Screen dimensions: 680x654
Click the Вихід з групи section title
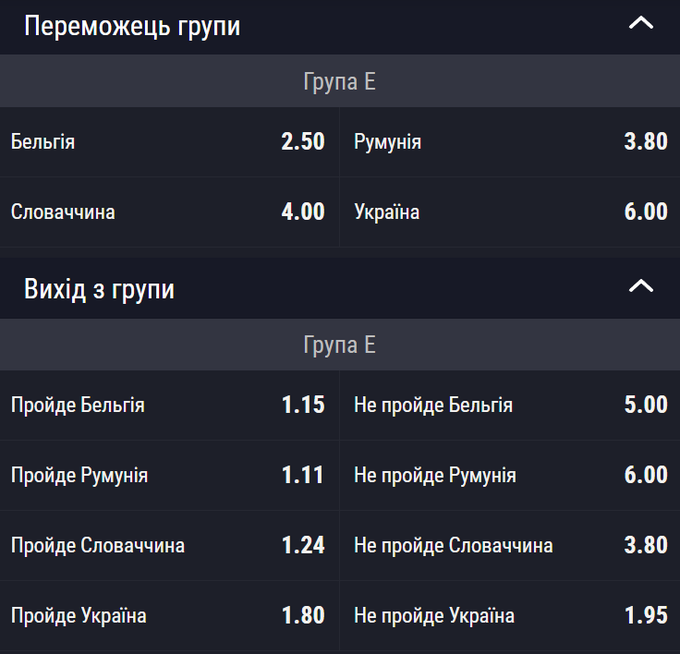coord(99,289)
